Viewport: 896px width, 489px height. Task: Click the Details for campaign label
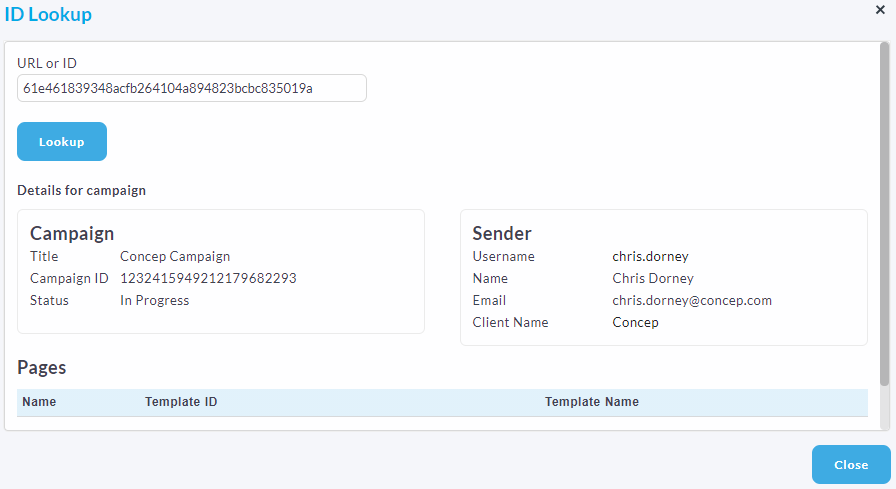pos(81,190)
